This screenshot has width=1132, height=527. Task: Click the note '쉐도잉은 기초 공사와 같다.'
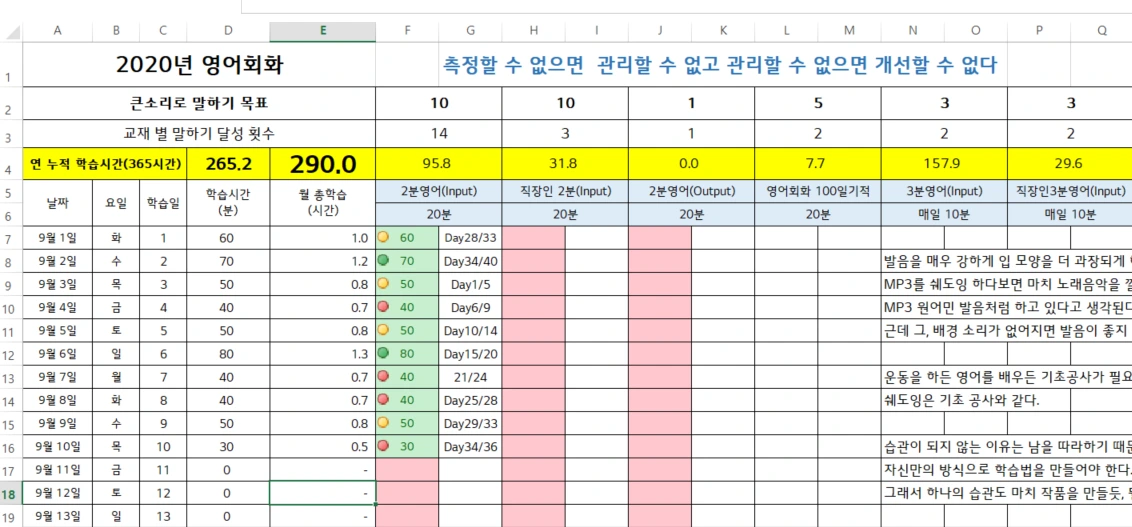962,401
